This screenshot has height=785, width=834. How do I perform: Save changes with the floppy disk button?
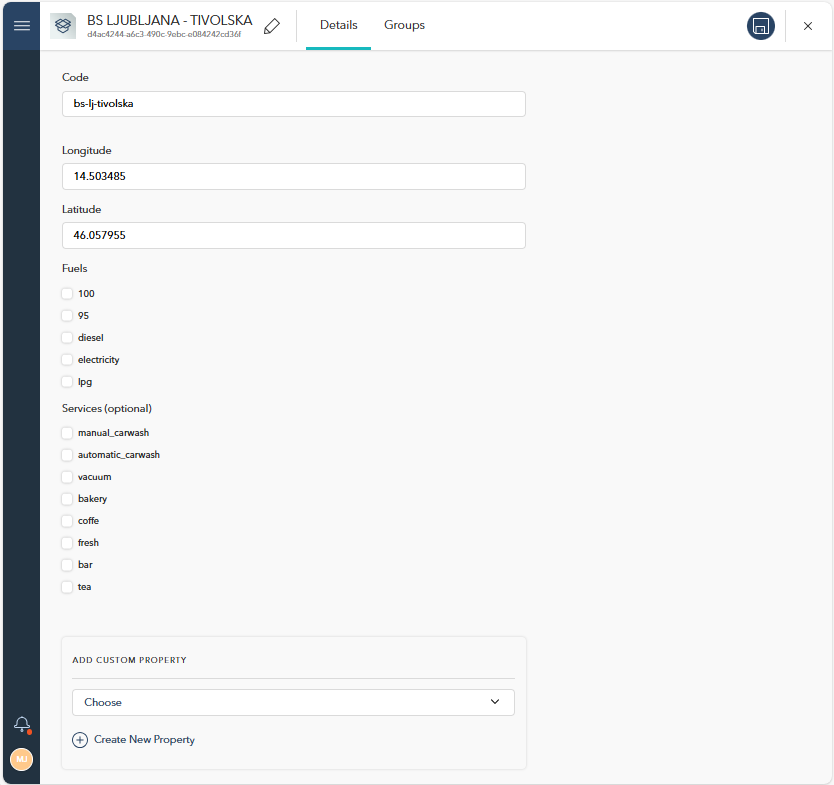coord(761,26)
